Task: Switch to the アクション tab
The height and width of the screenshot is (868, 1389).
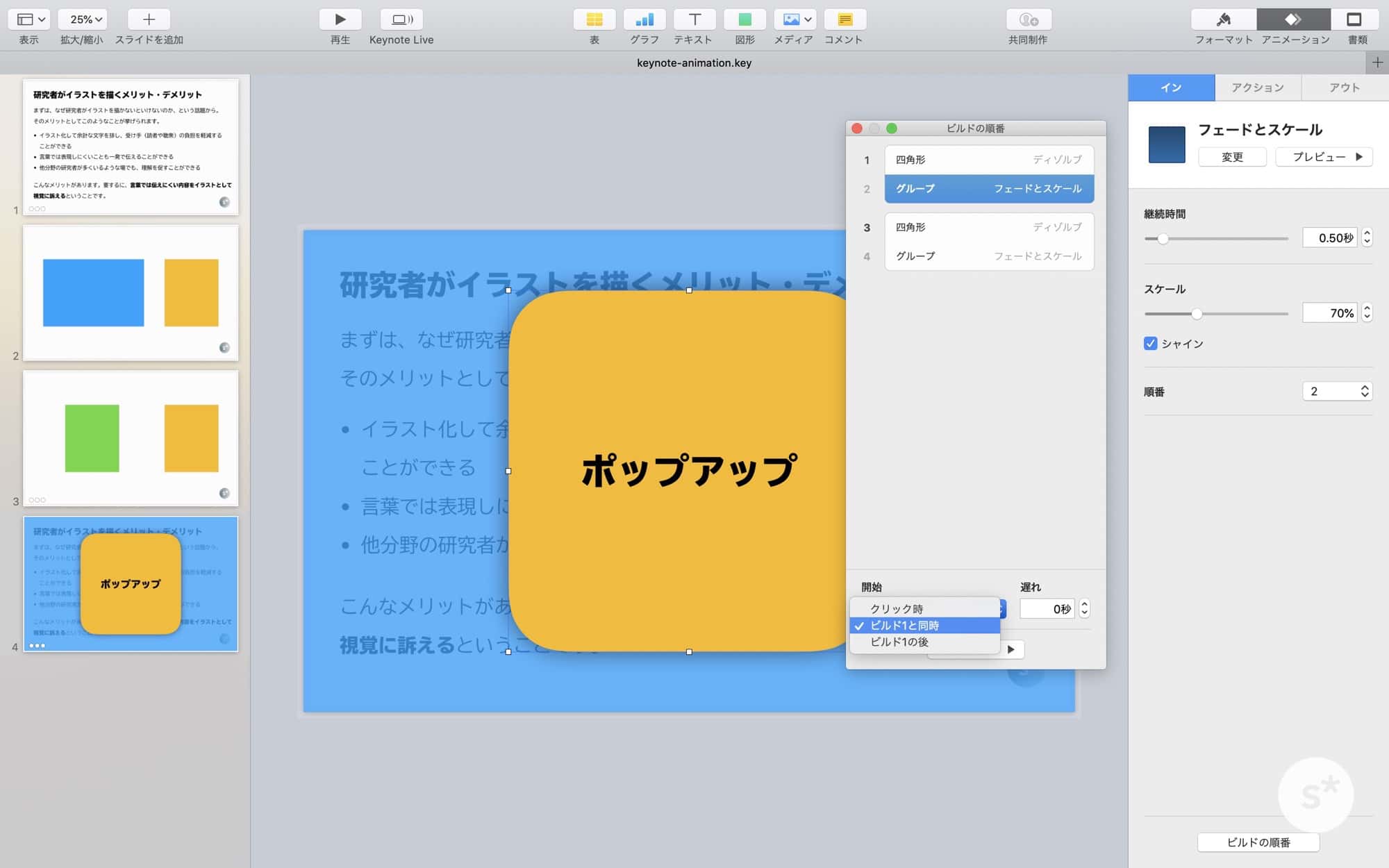Action: pos(1258,87)
